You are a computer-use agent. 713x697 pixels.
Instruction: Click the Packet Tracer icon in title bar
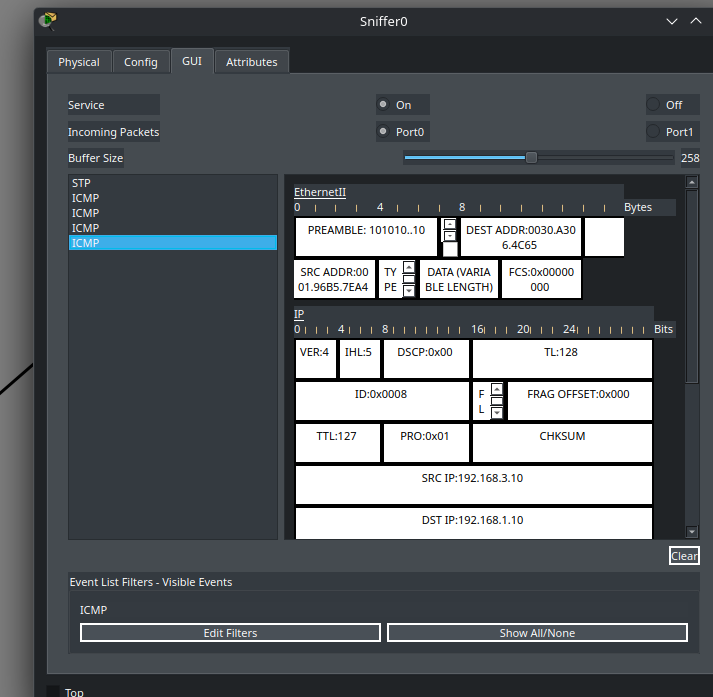coord(48,20)
